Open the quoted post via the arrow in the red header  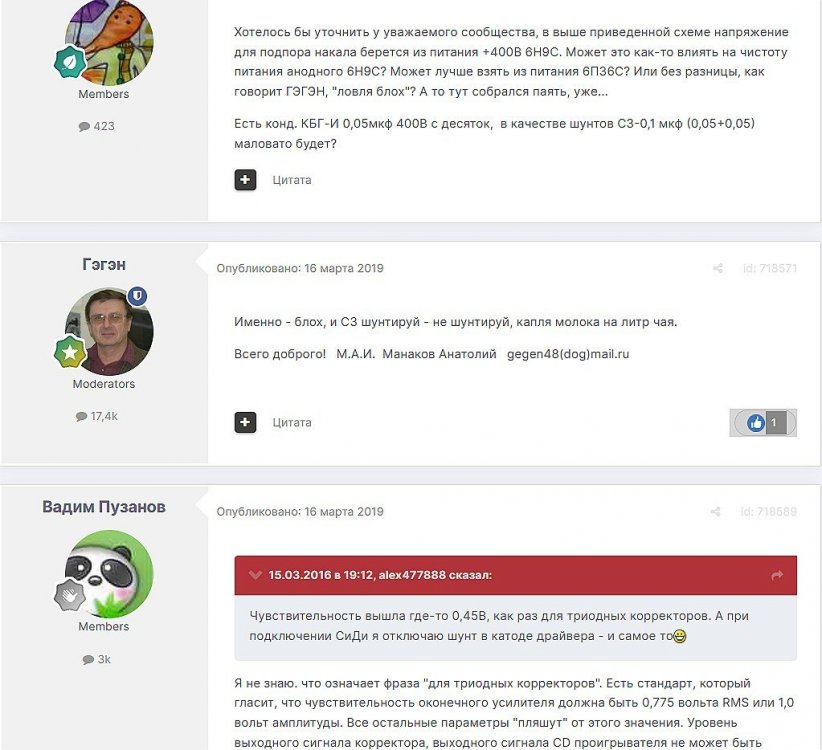777,575
